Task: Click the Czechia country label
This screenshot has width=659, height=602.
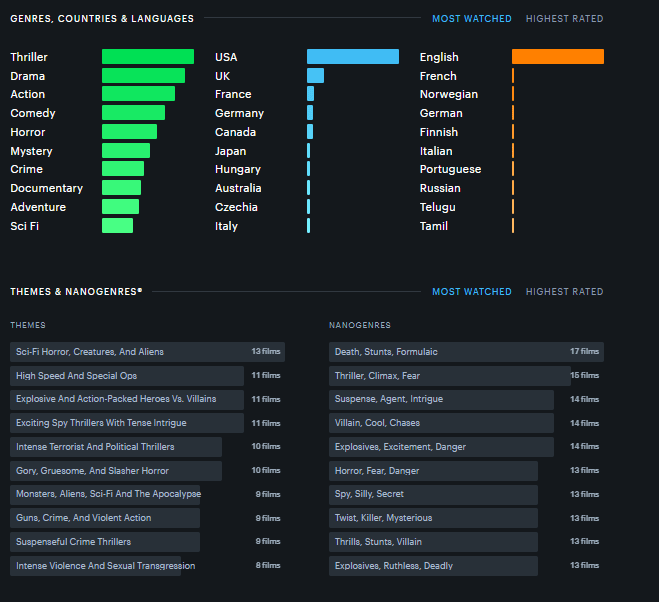Action: click(236, 207)
